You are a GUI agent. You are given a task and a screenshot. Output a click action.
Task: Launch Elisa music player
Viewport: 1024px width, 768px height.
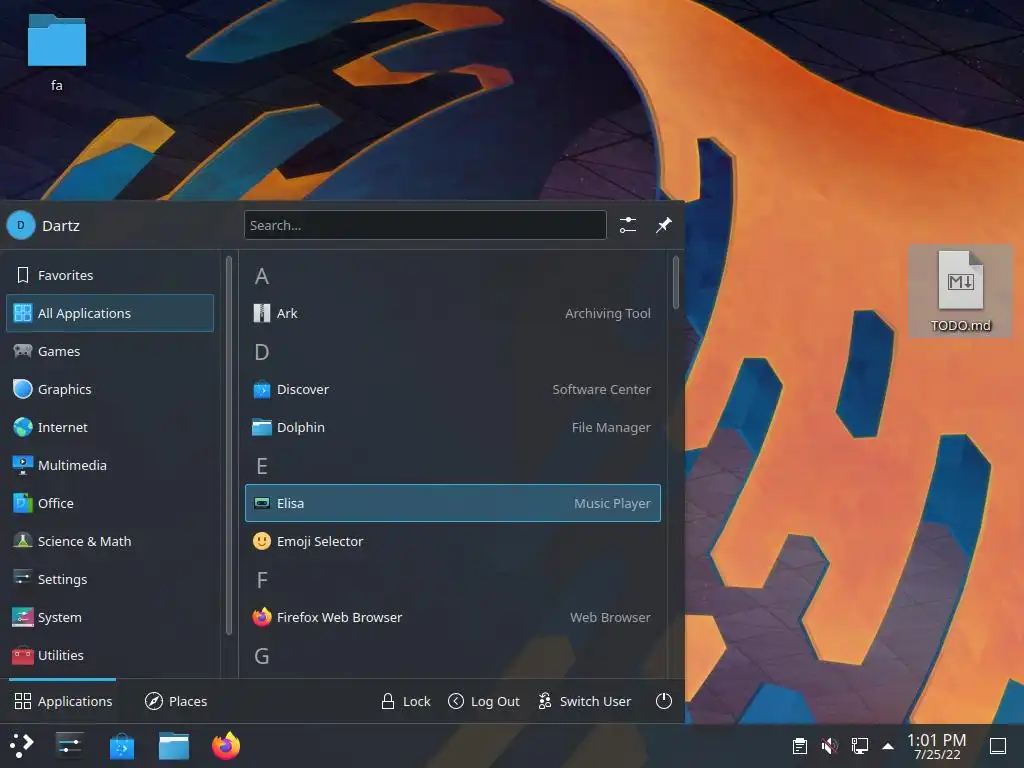pos(453,503)
